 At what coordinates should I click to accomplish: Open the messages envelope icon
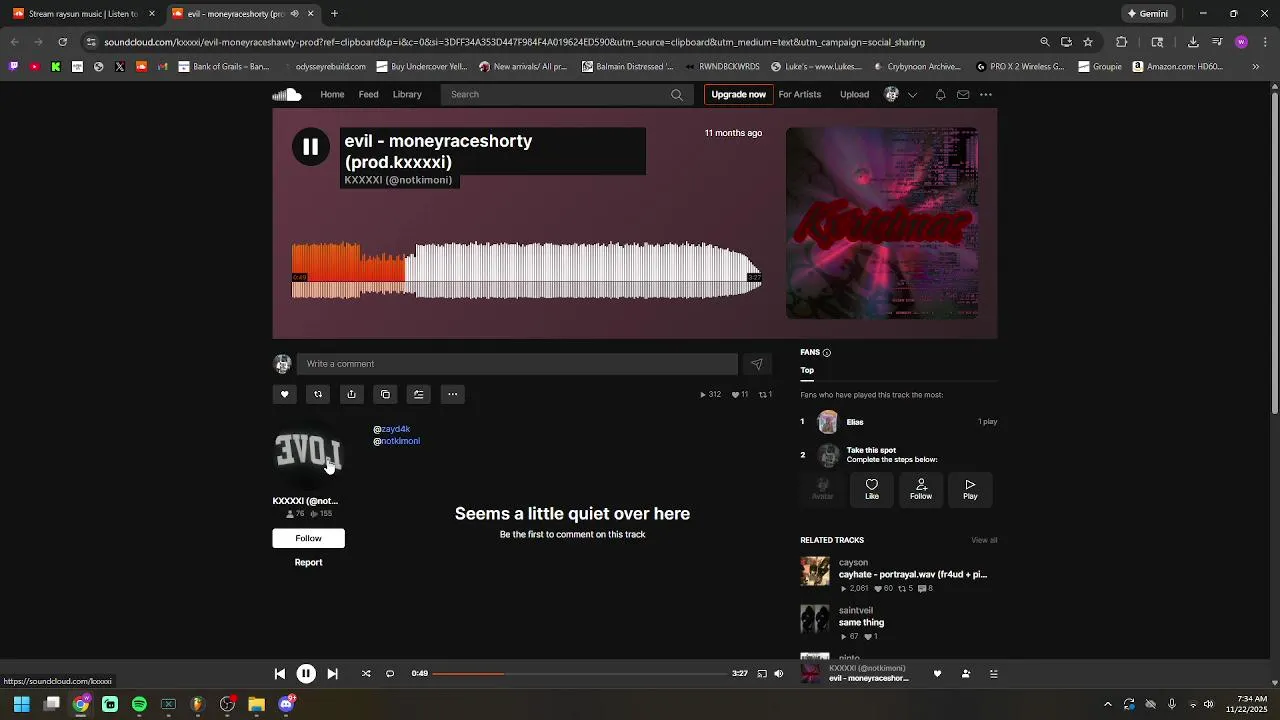pyautogui.click(x=963, y=95)
